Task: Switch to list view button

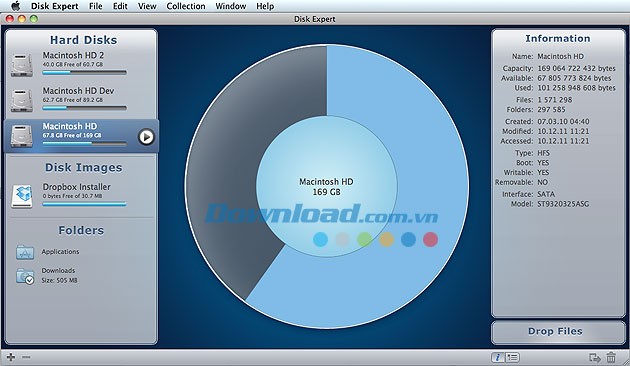Action: (512, 357)
